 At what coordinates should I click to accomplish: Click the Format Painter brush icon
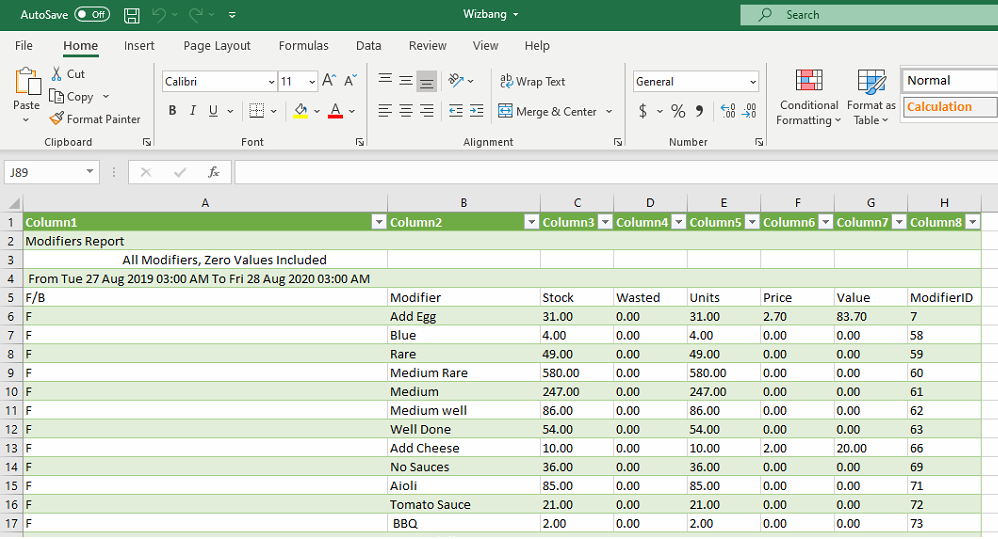click(57, 119)
